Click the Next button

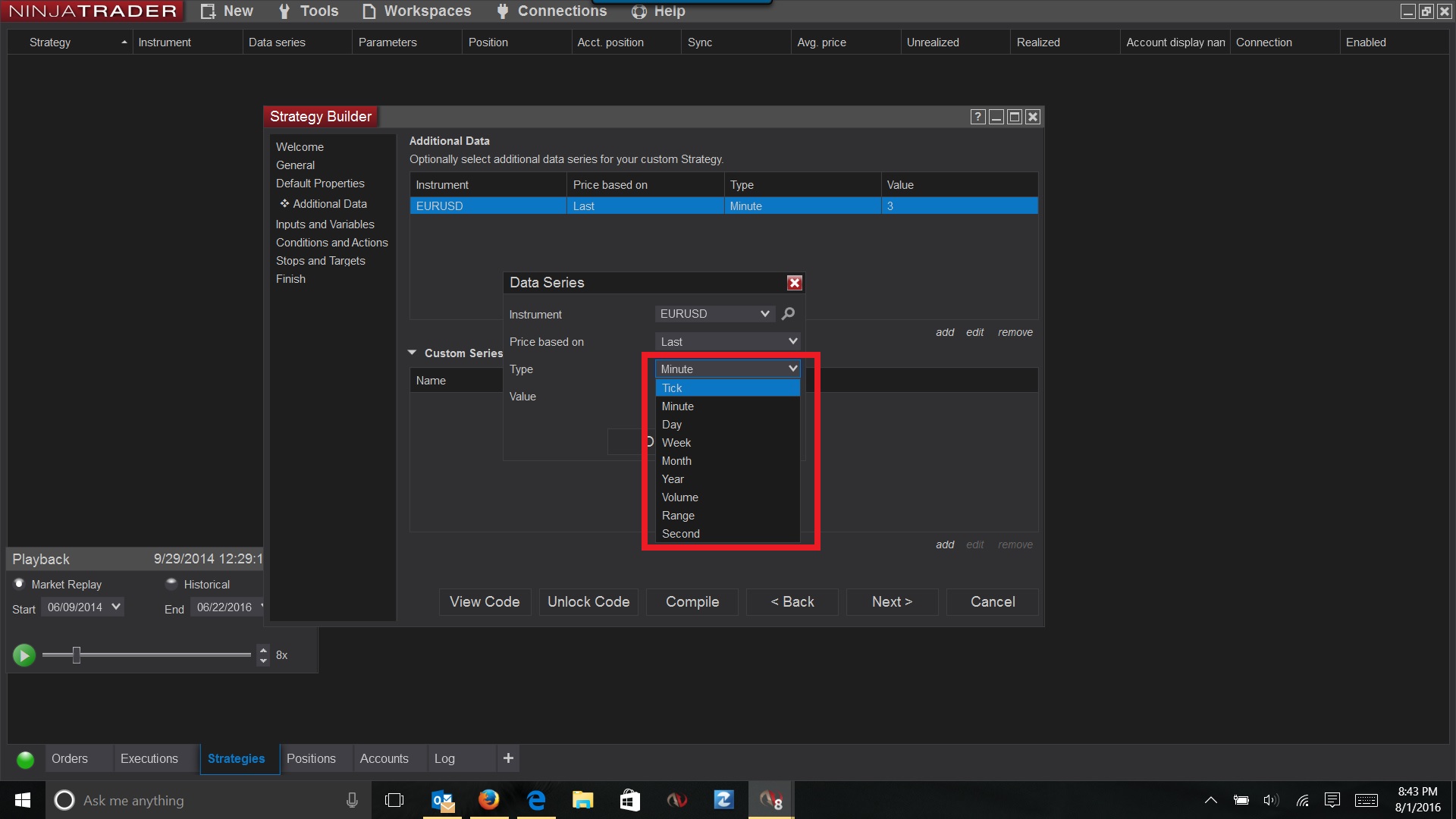(x=892, y=602)
